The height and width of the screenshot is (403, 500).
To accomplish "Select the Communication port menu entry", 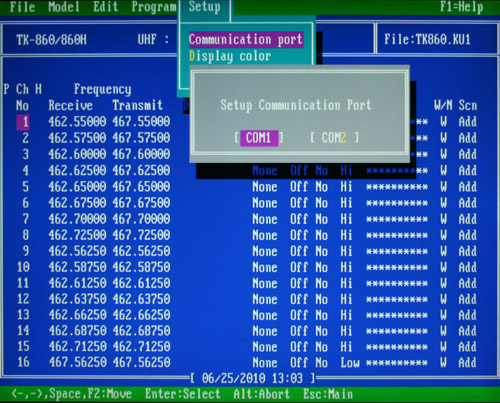I will pos(246,40).
